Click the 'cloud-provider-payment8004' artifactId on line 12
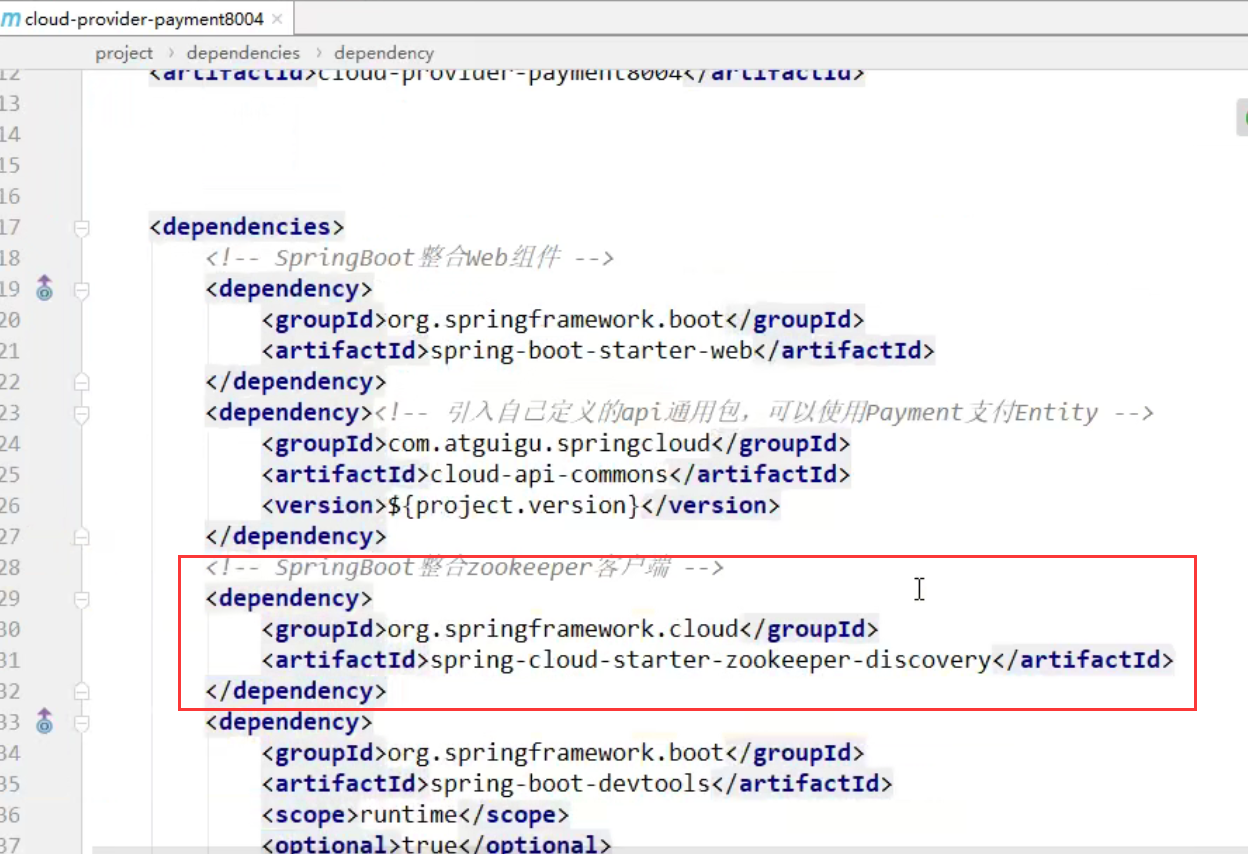 coord(499,73)
